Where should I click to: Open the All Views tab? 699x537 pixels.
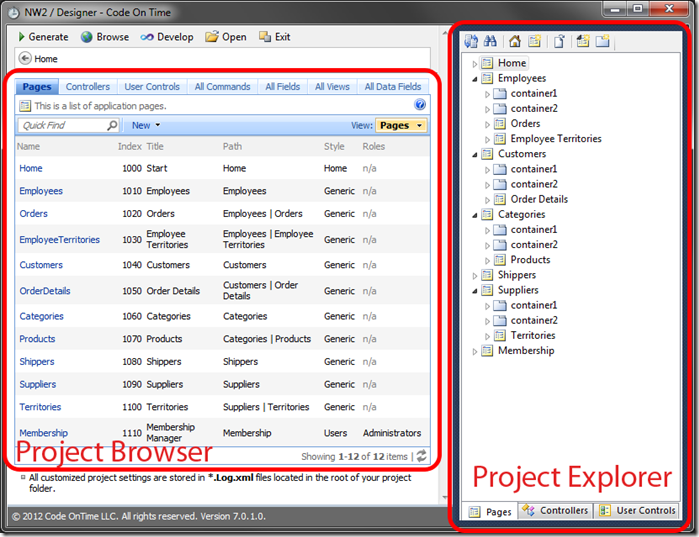[332, 86]
